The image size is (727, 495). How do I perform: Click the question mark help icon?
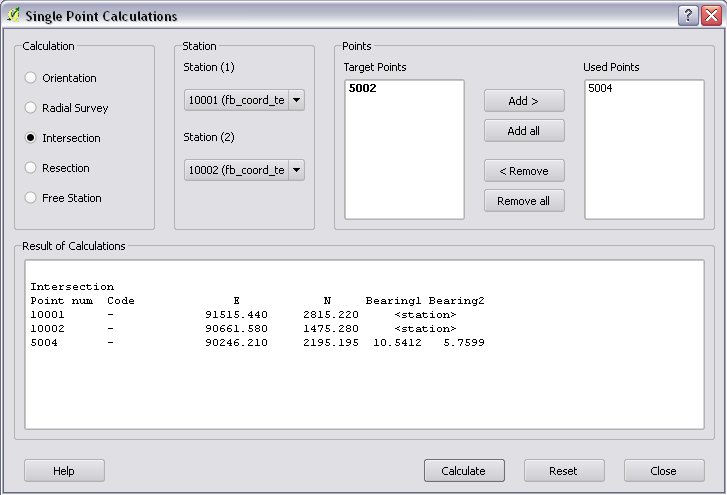coord(687,16)
